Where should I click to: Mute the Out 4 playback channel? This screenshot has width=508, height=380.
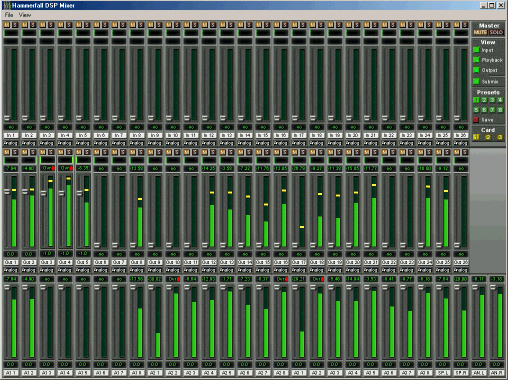pyautogui.click(x=60, y=152)
